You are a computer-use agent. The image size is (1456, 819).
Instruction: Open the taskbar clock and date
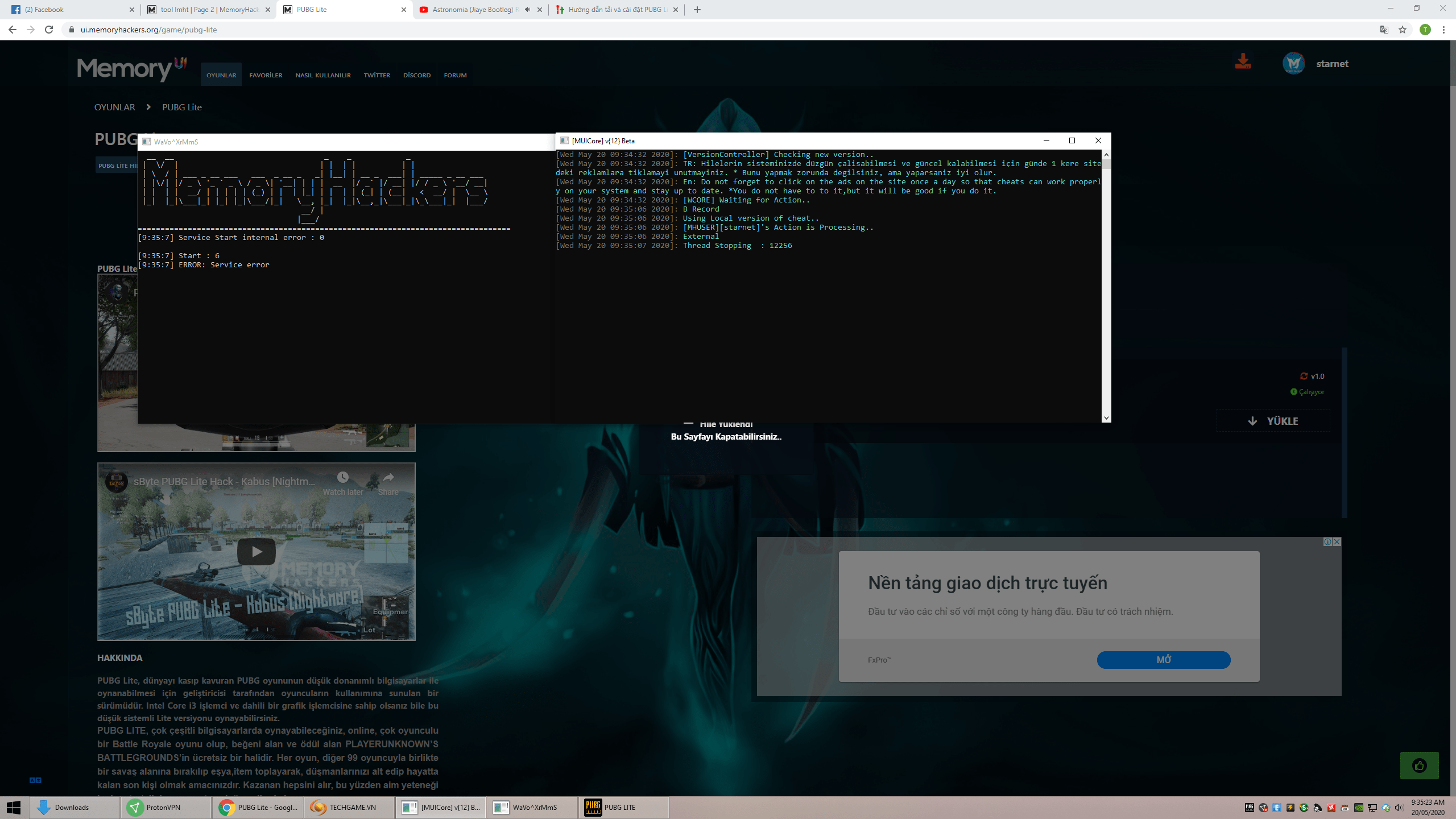pos(1428,807)
